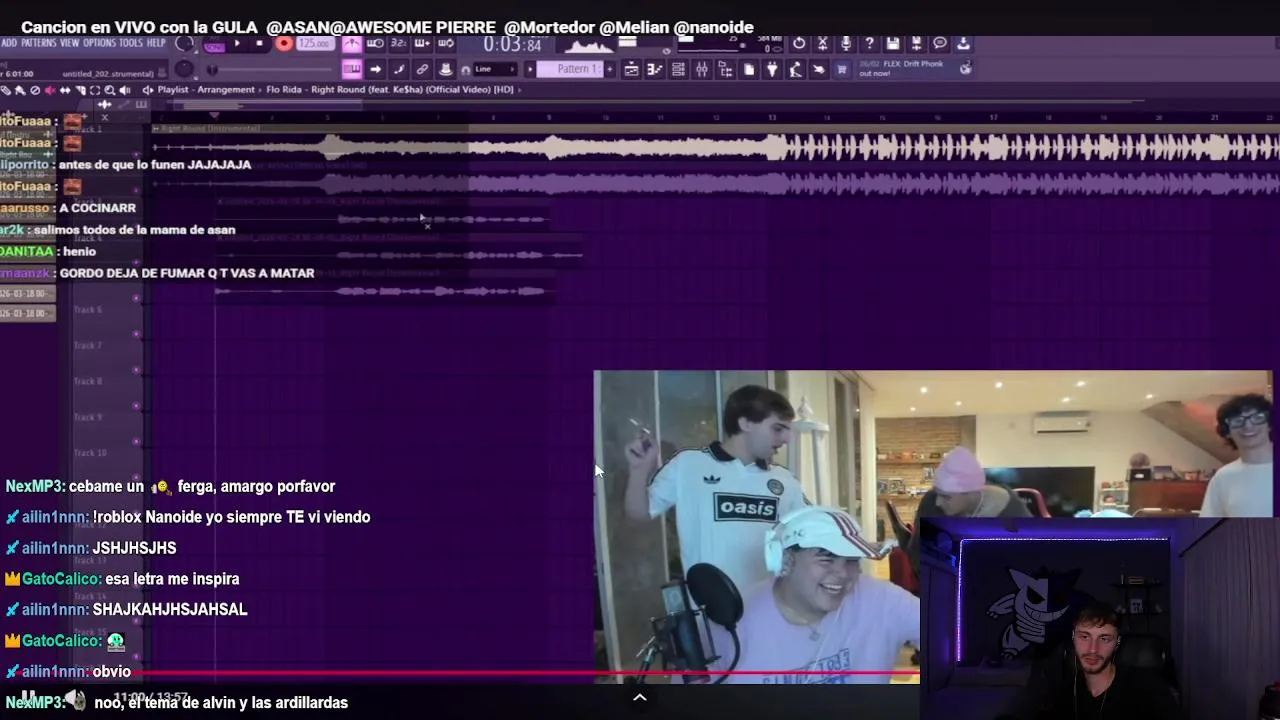Click the stream video pause button

click(x=28, y=697)
